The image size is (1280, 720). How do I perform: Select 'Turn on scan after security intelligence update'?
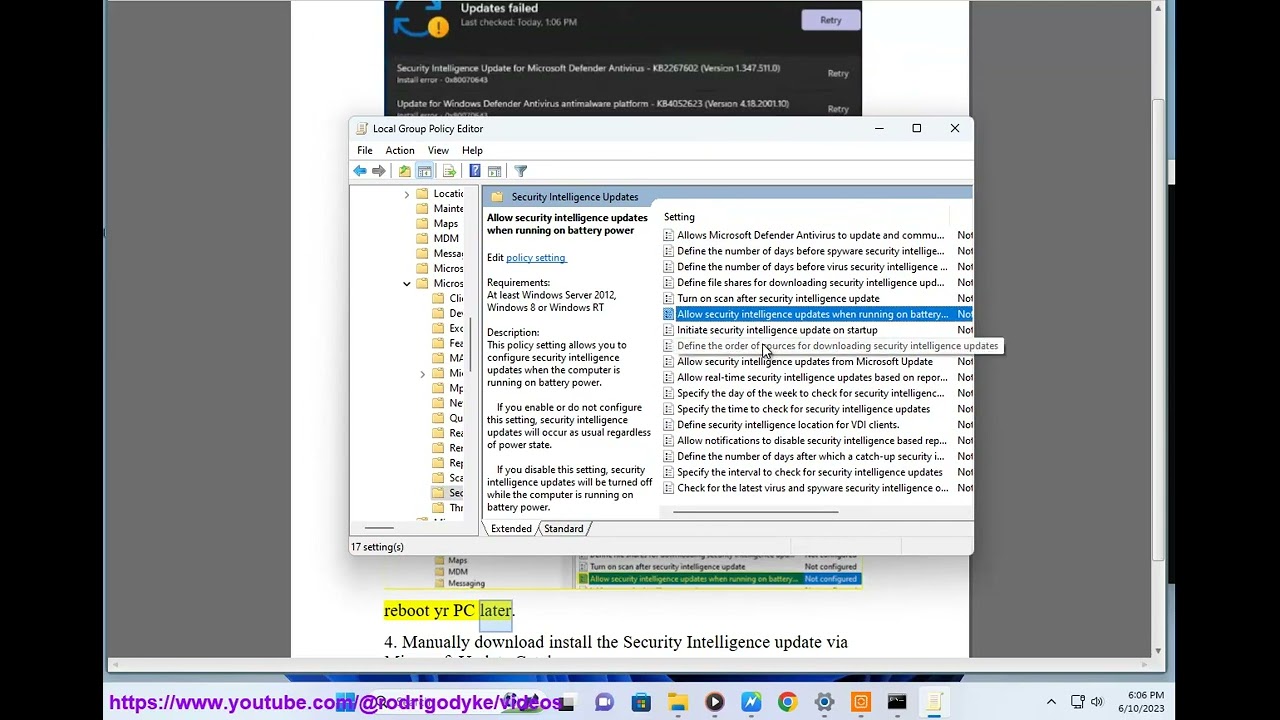pos(778,299)
